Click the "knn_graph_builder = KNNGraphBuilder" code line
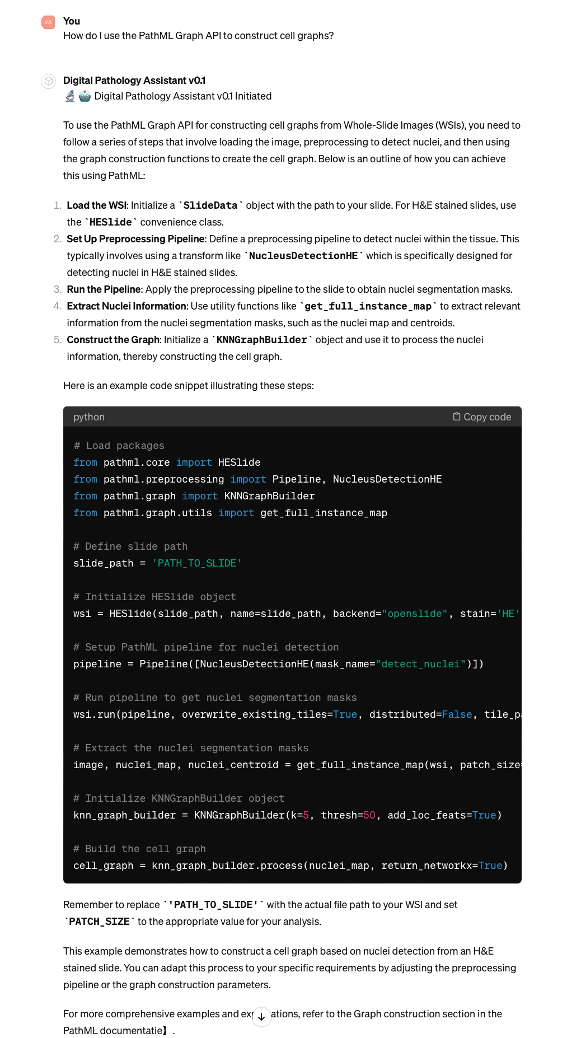 tap(287, 815)
